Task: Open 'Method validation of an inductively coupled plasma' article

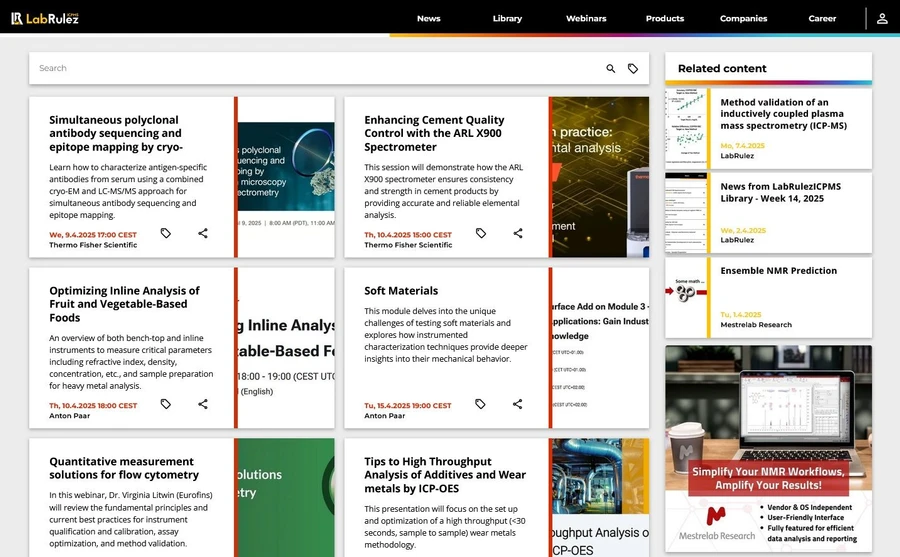Action: 783,114
